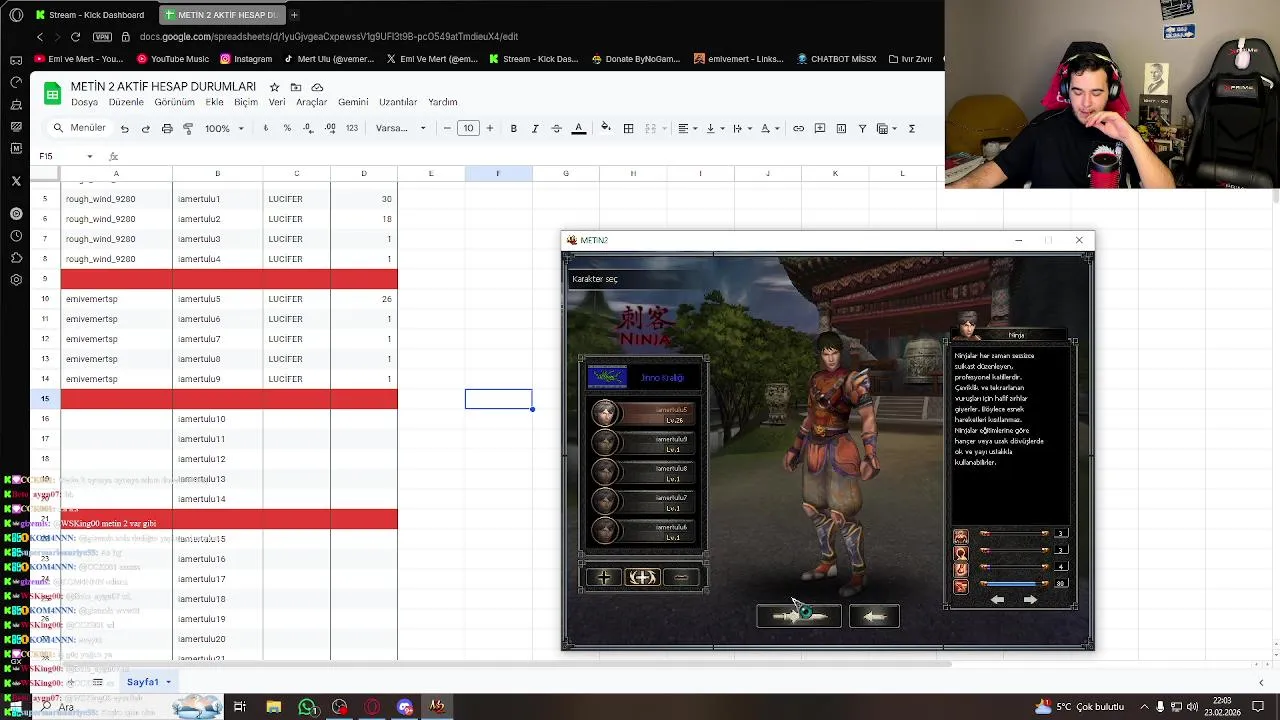Open the Dosya menu

[x=84, y=102]
